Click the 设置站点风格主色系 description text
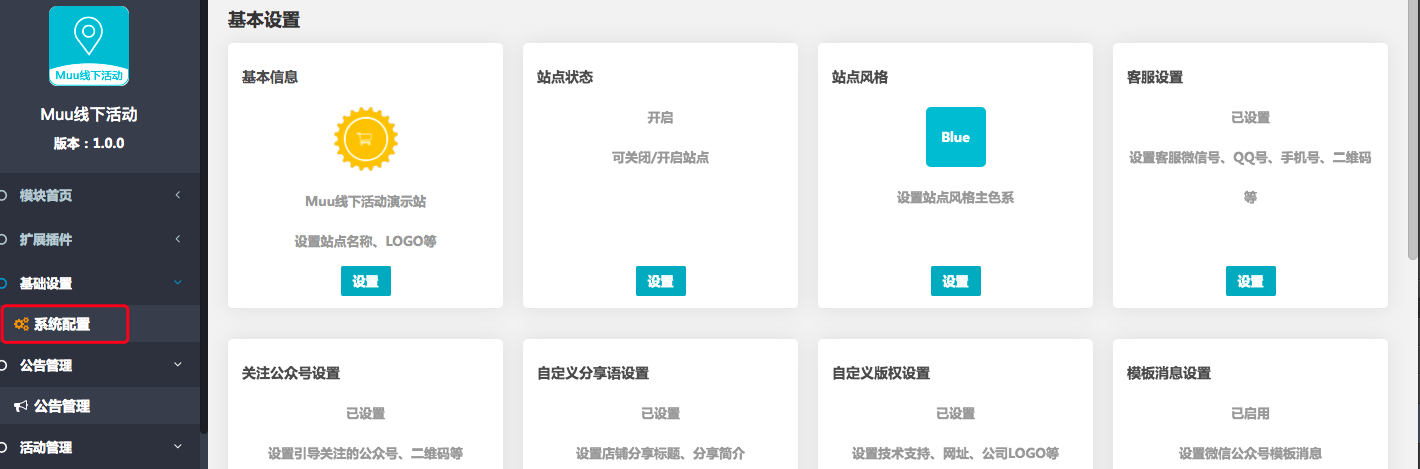Image resolution: width=1420 pixels, height=469 pixels. point(956,197)
